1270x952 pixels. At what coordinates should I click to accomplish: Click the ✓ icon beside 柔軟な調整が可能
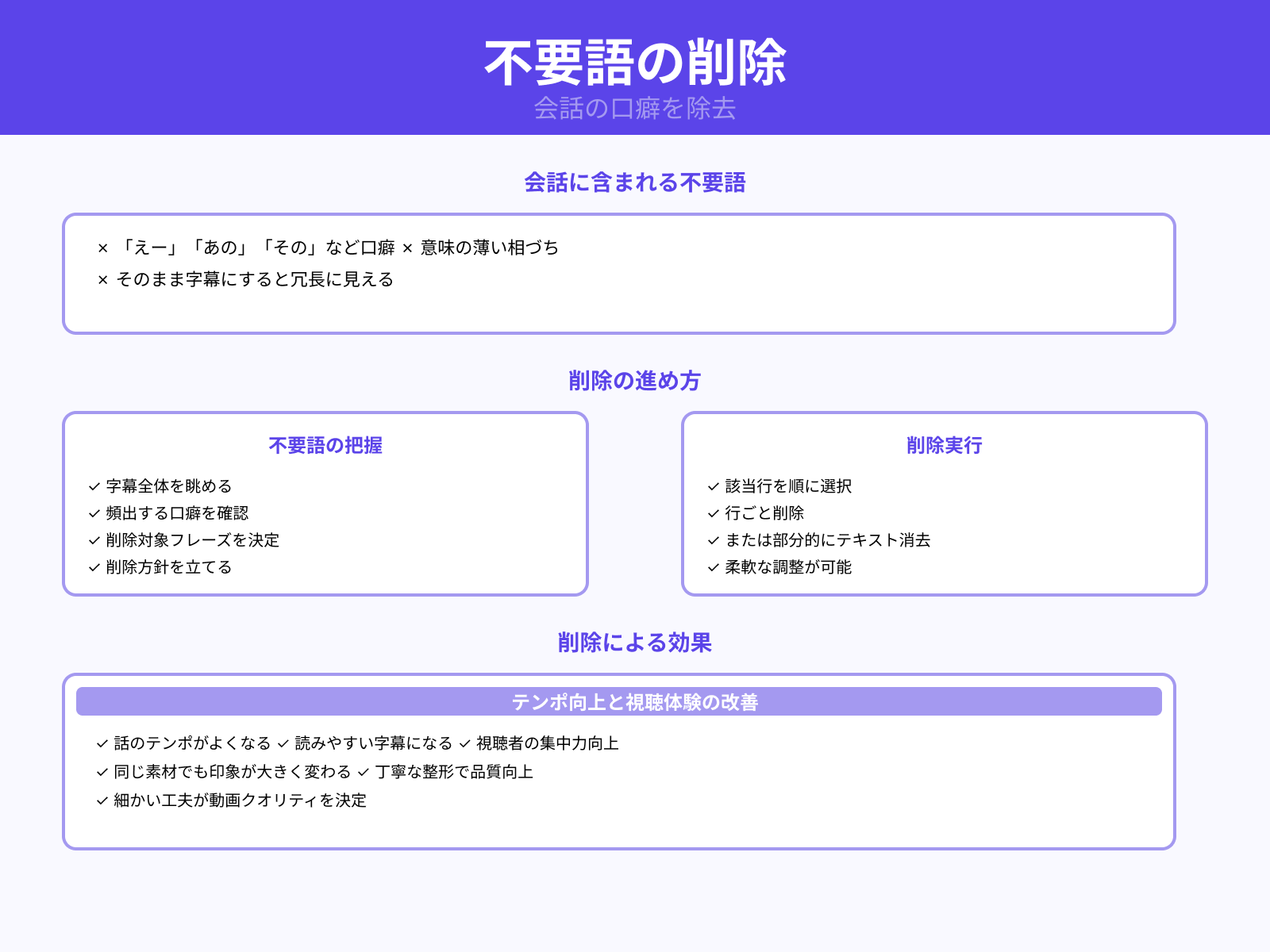(713, 568)
